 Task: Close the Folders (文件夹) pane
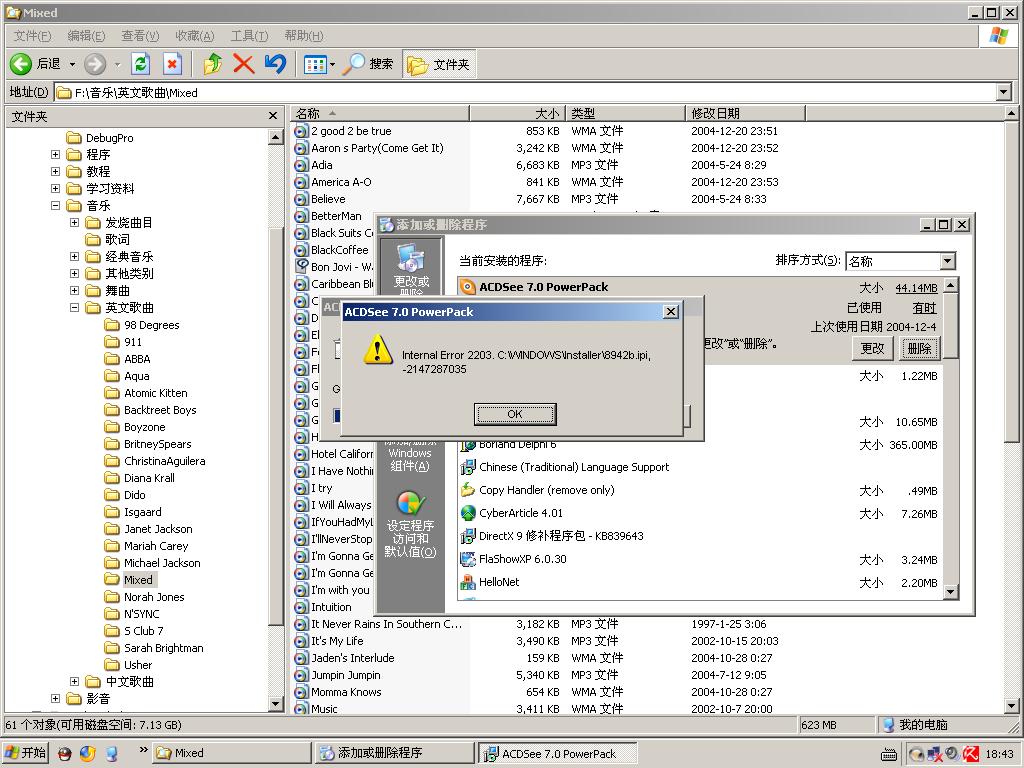[x=273, y=116]
